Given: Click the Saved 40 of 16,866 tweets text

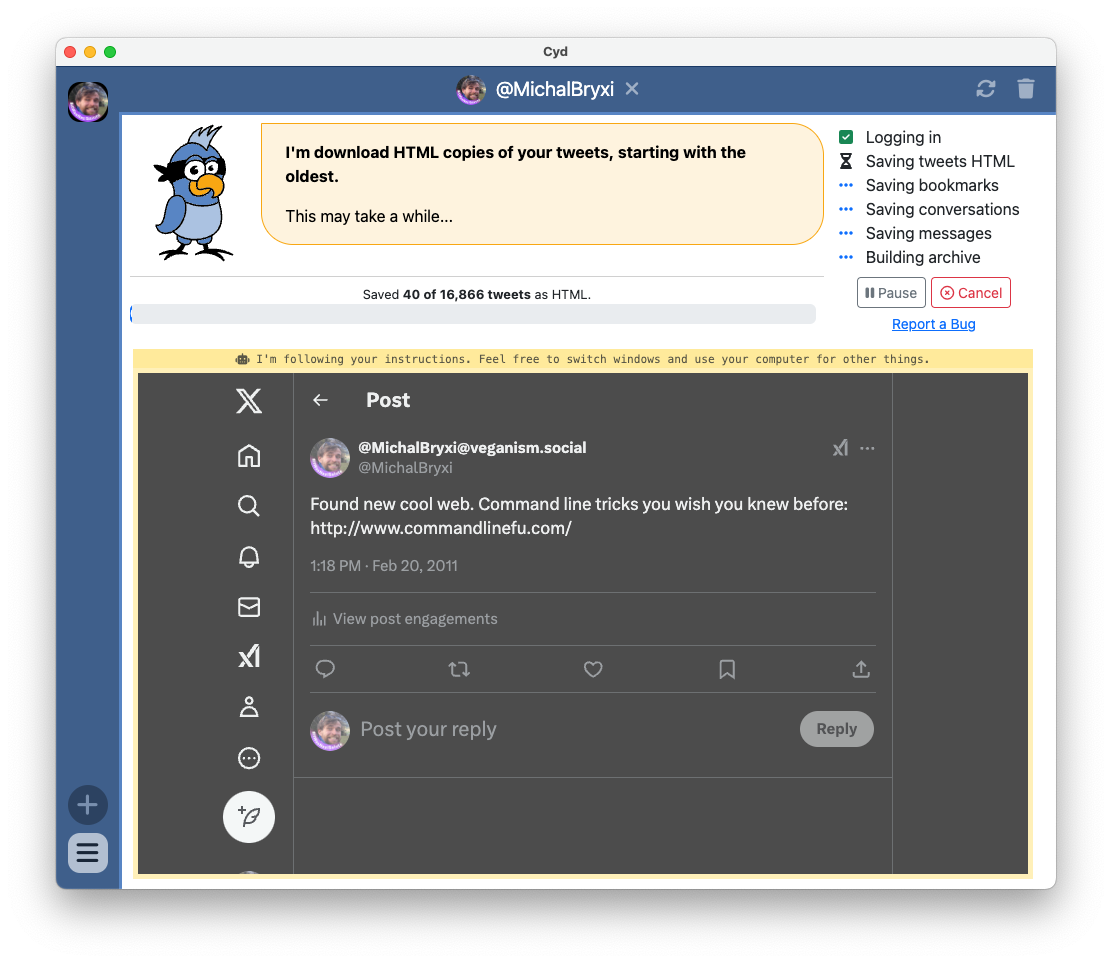Looking at the screenshot, I should click(477, 294).
